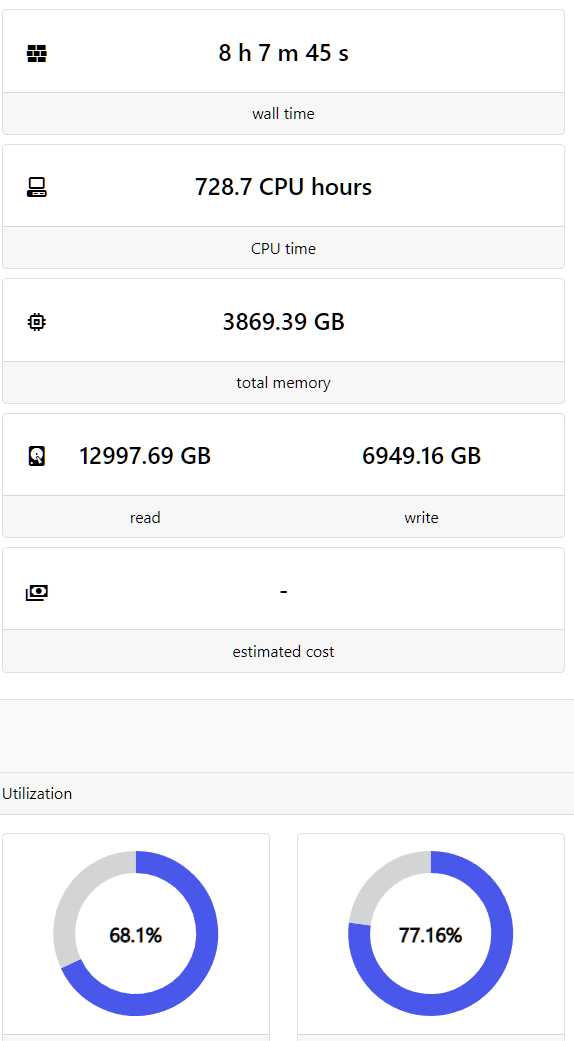Select the '77.16%' percentage text

click(431, 935)
